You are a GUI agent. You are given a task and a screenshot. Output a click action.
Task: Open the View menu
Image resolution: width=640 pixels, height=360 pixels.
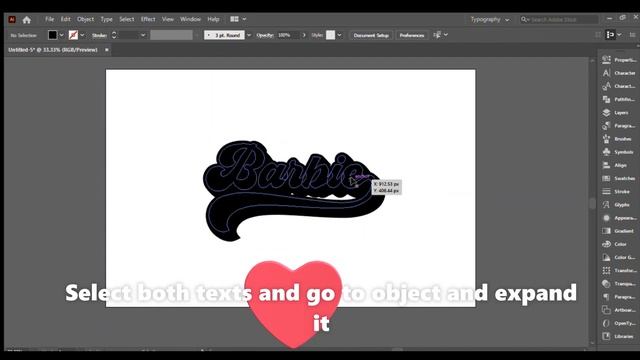pyautogui.click(x=168, y=19)
